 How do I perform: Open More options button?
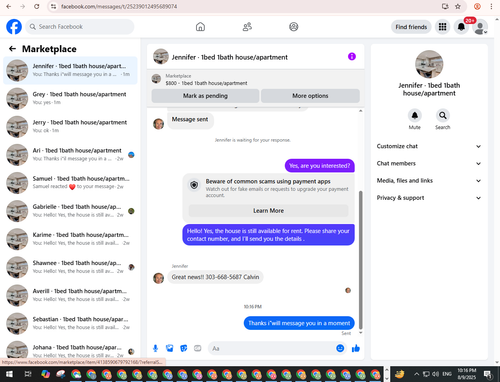310,96
